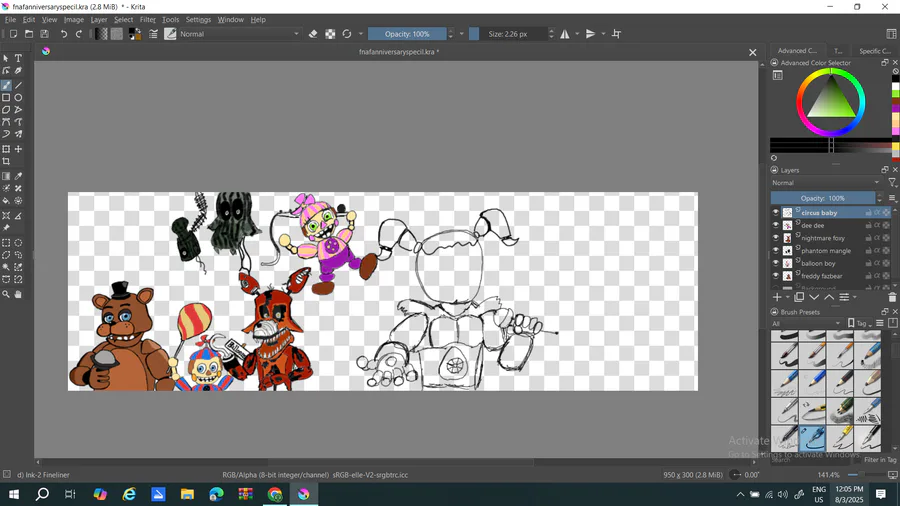This screenshot has height=506, width=900.
Task: Select the Line tool
Action: point(18,85)
